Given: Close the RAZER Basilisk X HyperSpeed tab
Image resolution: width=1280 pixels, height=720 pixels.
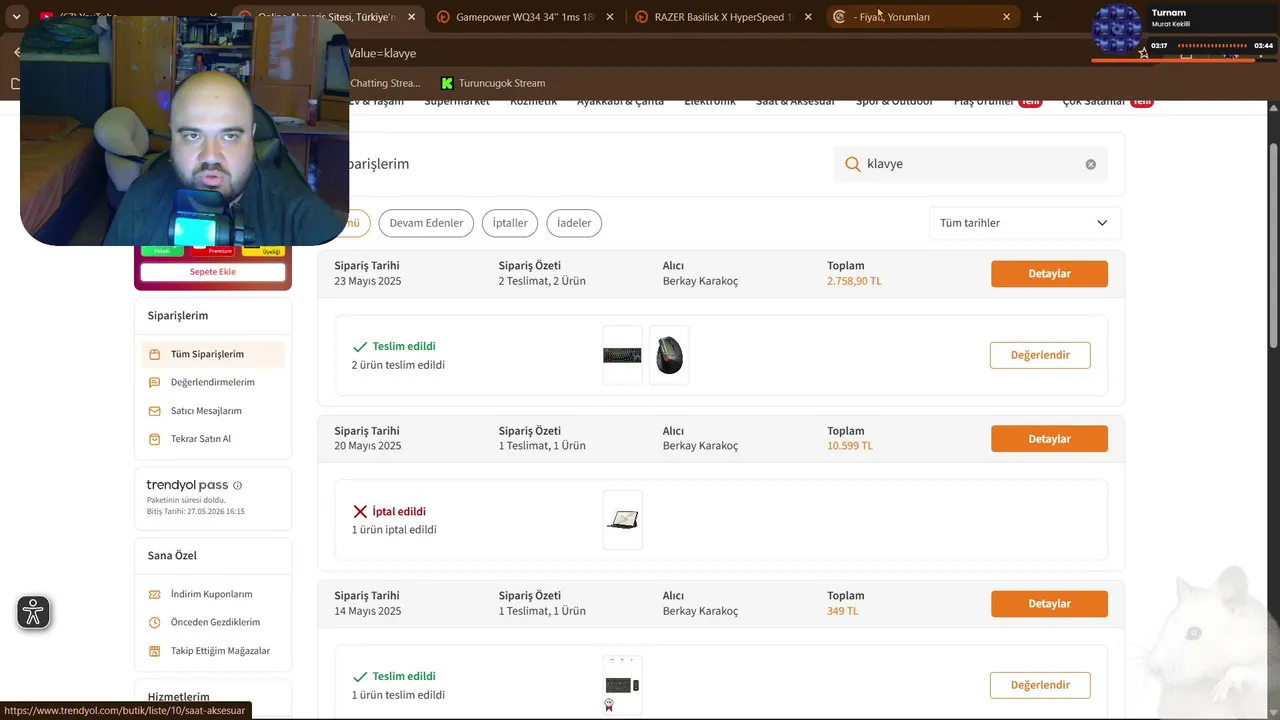Looking at the screenshot, I should click(808, 17).
